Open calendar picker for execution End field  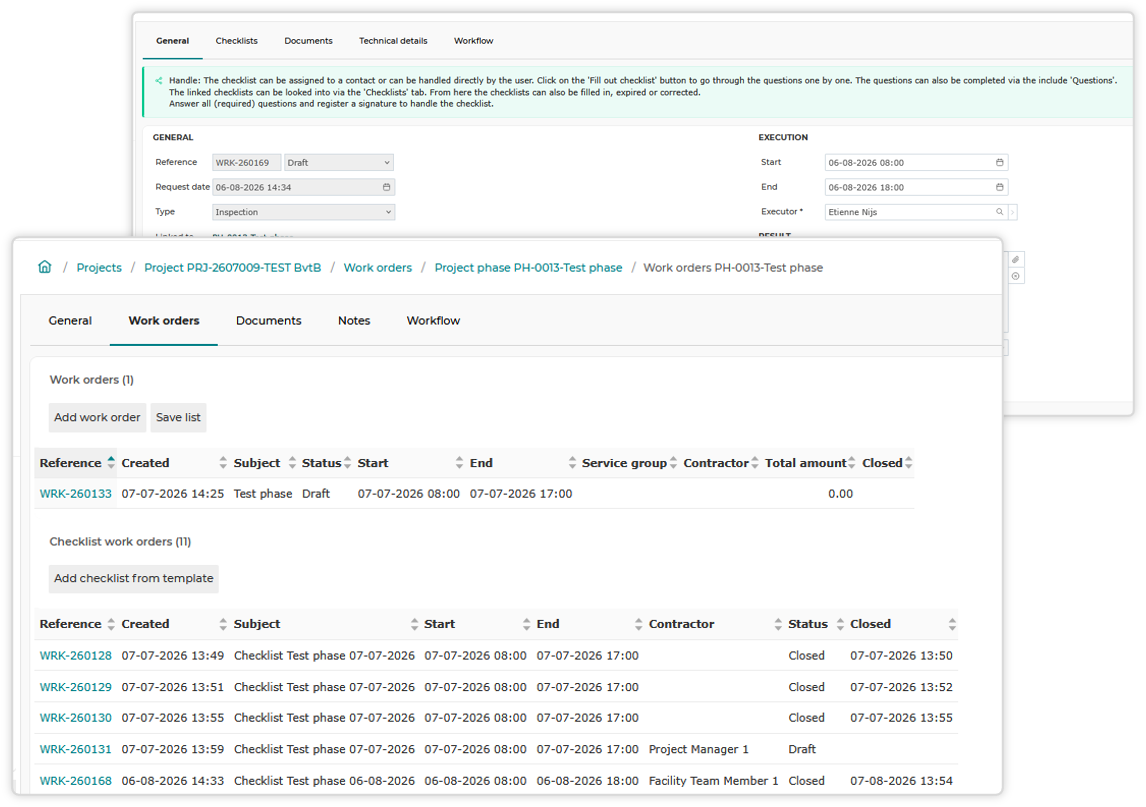click(1000, 187)
